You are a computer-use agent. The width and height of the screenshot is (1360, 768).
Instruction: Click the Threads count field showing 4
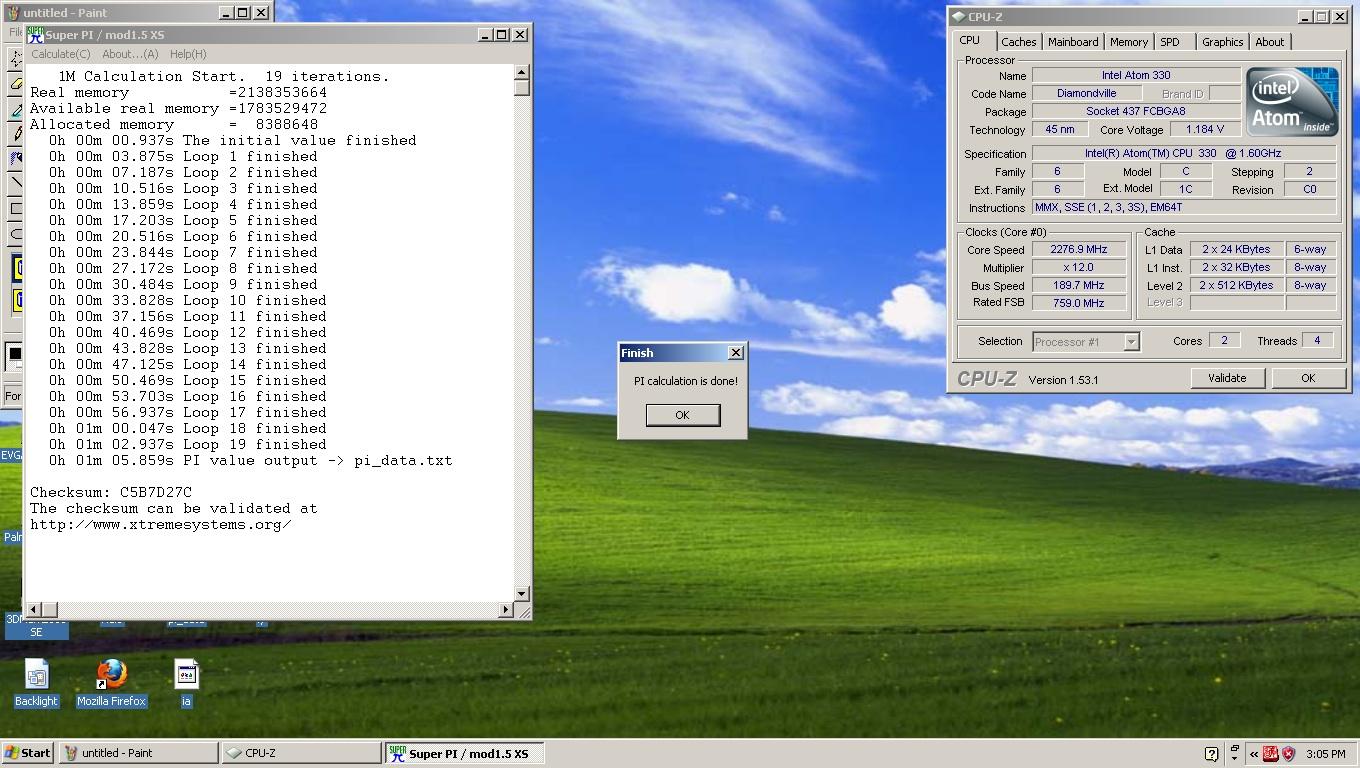click(x=1318, y=340)
